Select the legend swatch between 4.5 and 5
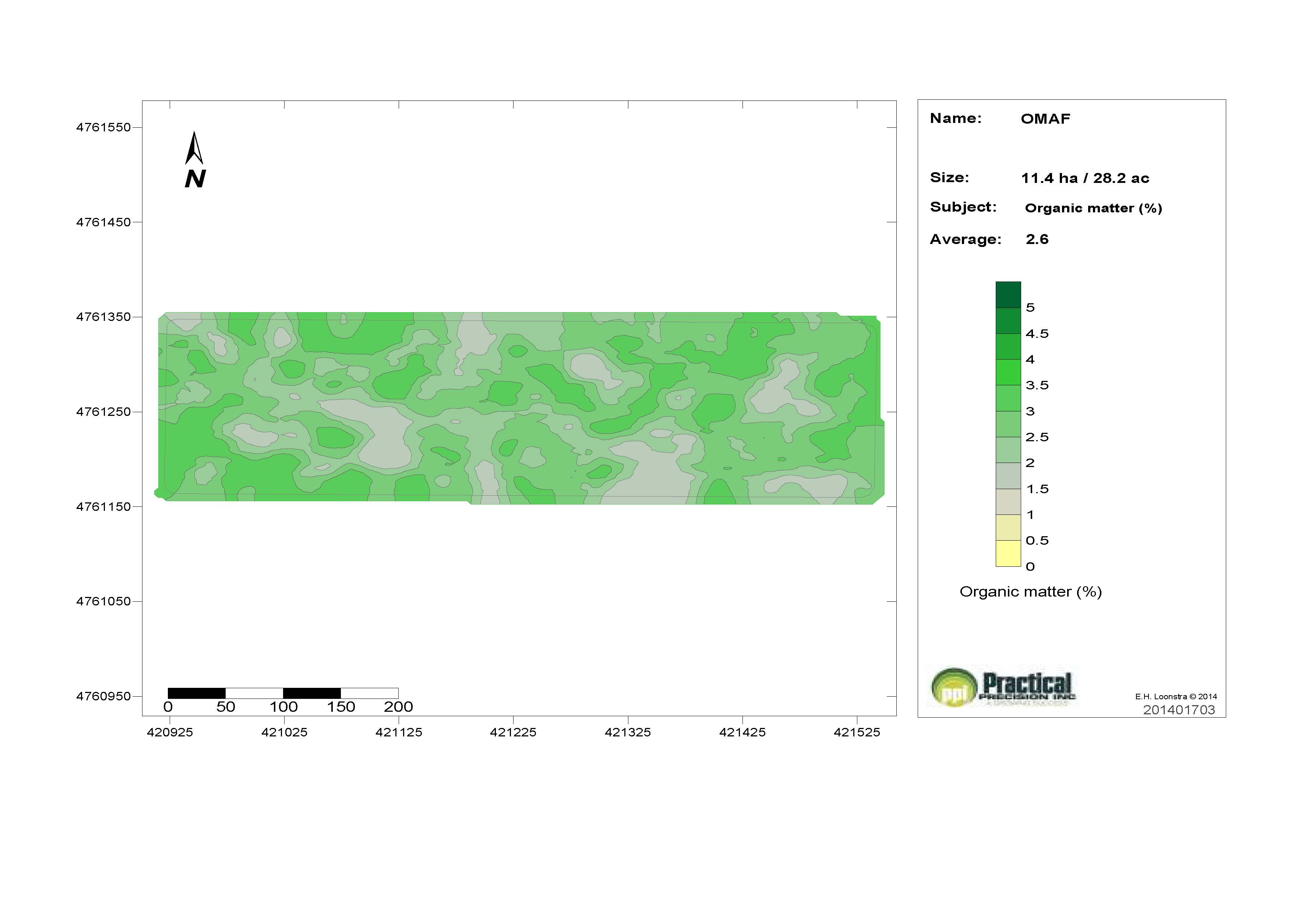The width and height of the screenshot is (1316, 923). 1008,321
